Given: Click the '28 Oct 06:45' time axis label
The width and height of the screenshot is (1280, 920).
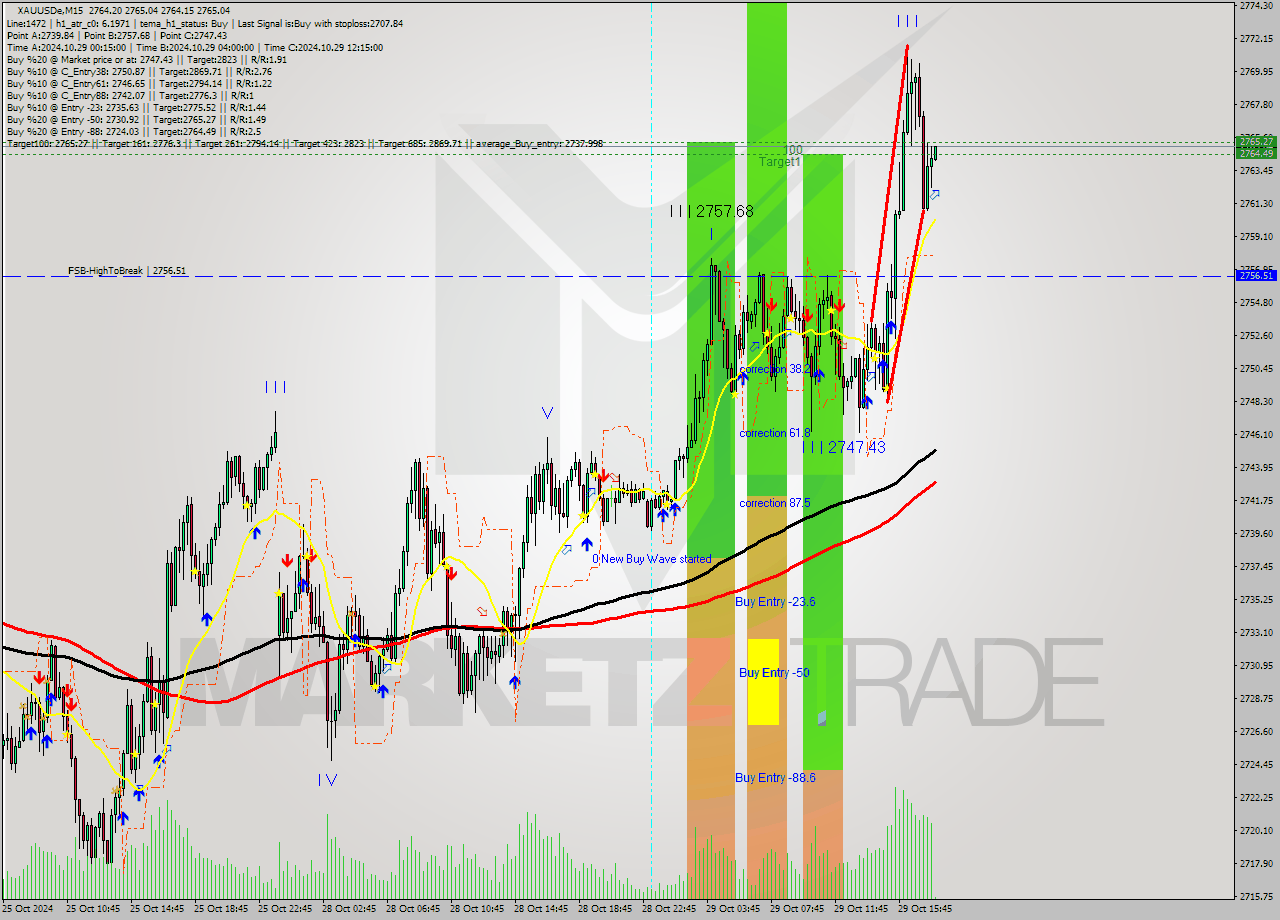Looking at the screenshot, I should (x=413, y=910).
